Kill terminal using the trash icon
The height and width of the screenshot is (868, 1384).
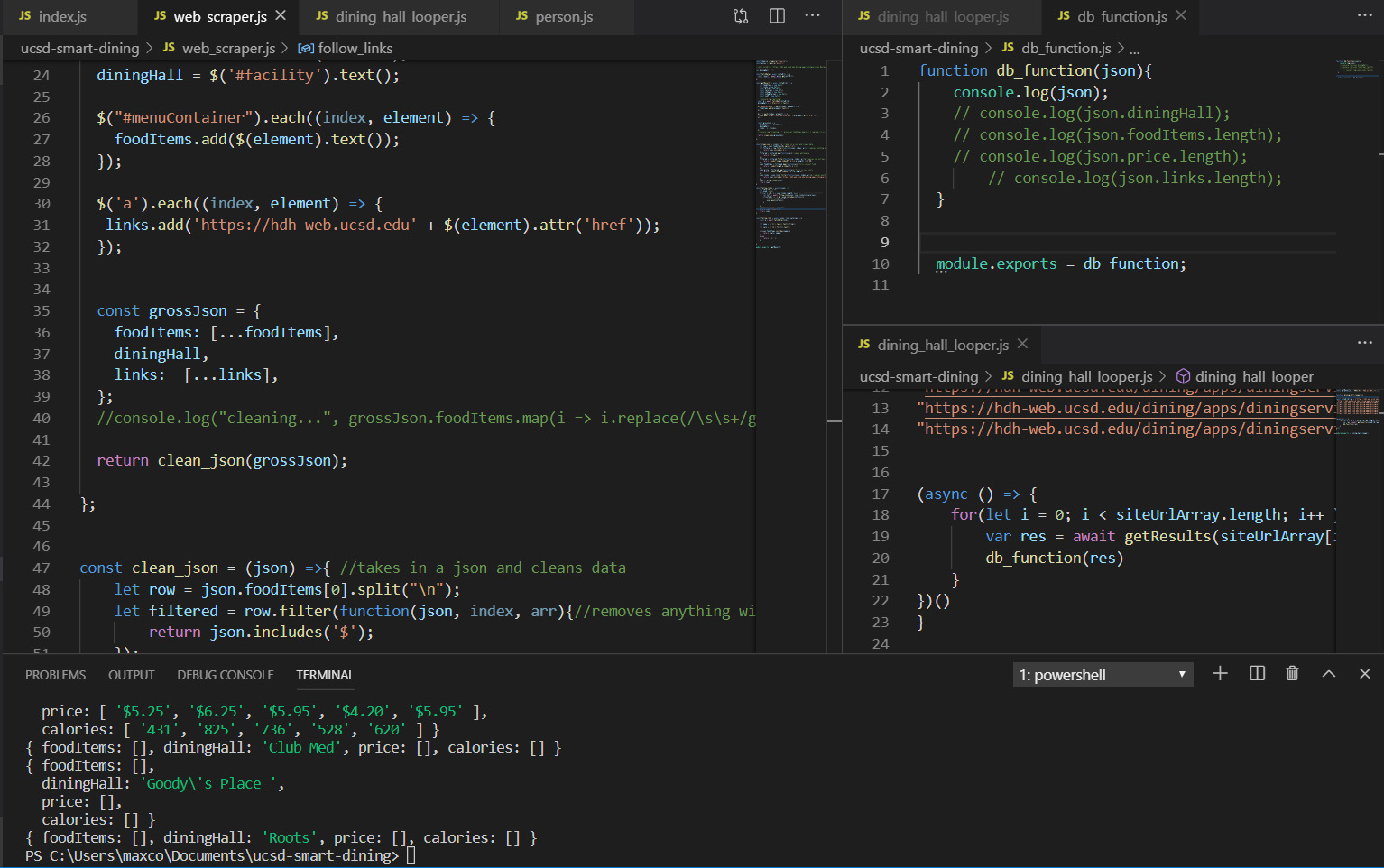click(1292, 674)
